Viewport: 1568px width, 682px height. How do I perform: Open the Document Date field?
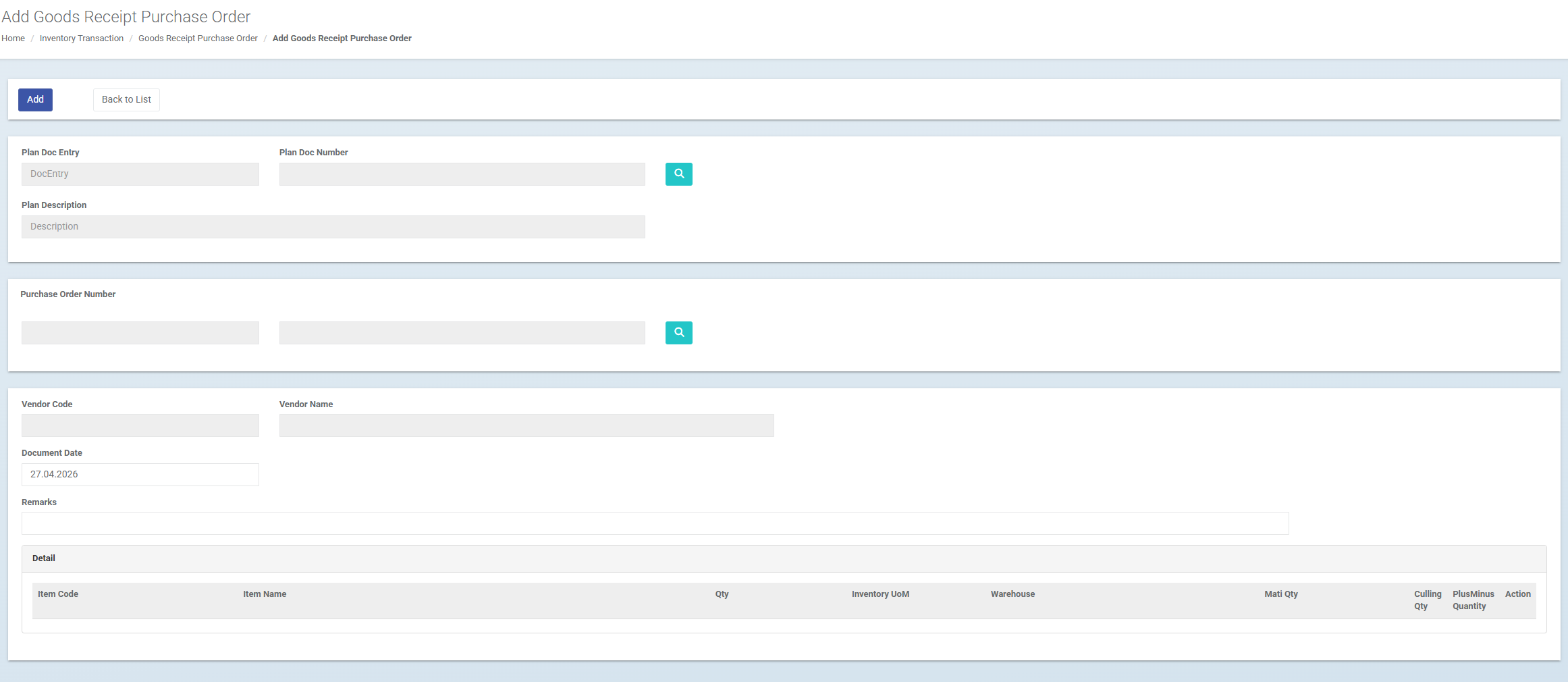140,475
